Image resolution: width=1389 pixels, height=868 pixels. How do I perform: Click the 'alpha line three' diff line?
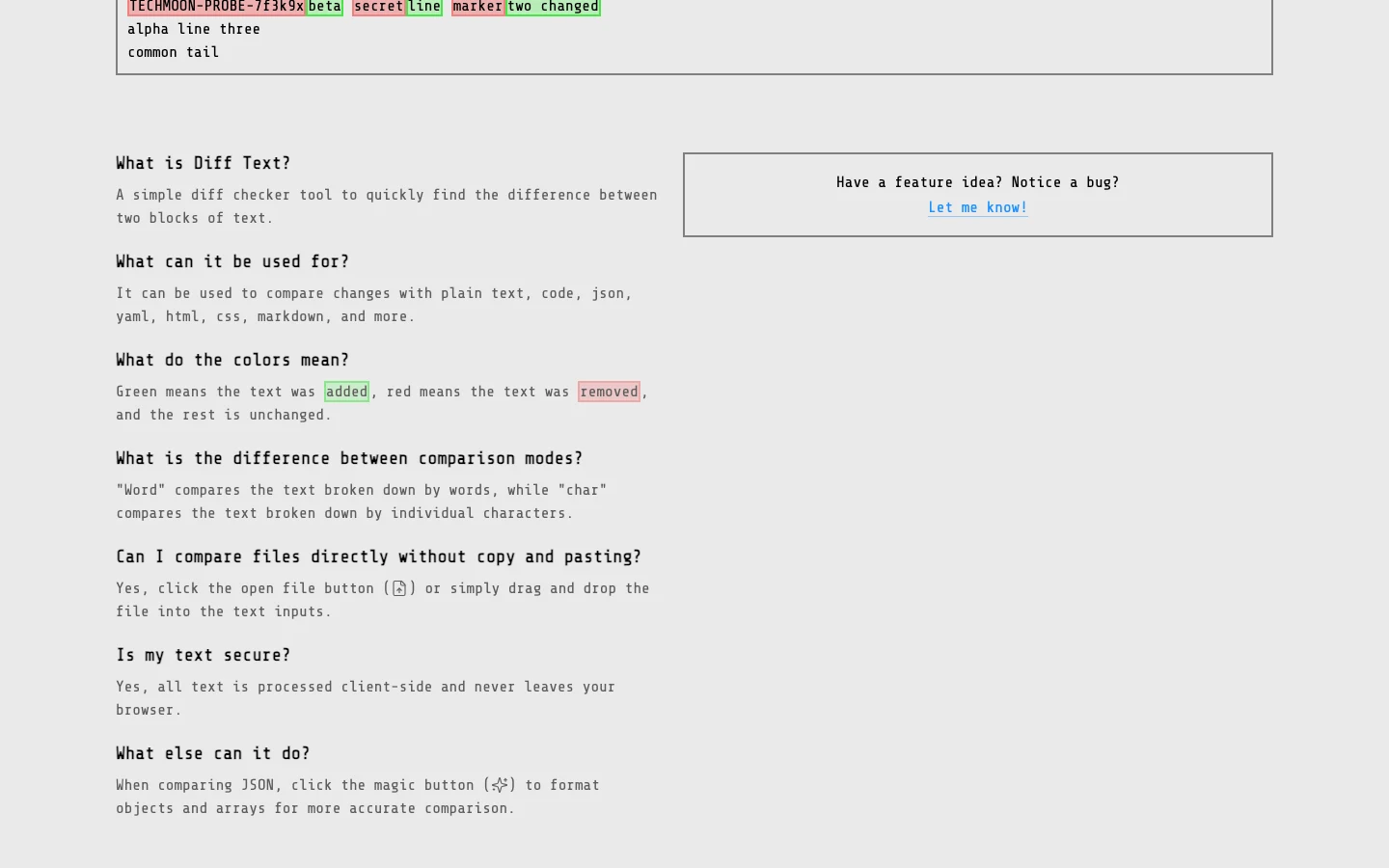point(194,29)
